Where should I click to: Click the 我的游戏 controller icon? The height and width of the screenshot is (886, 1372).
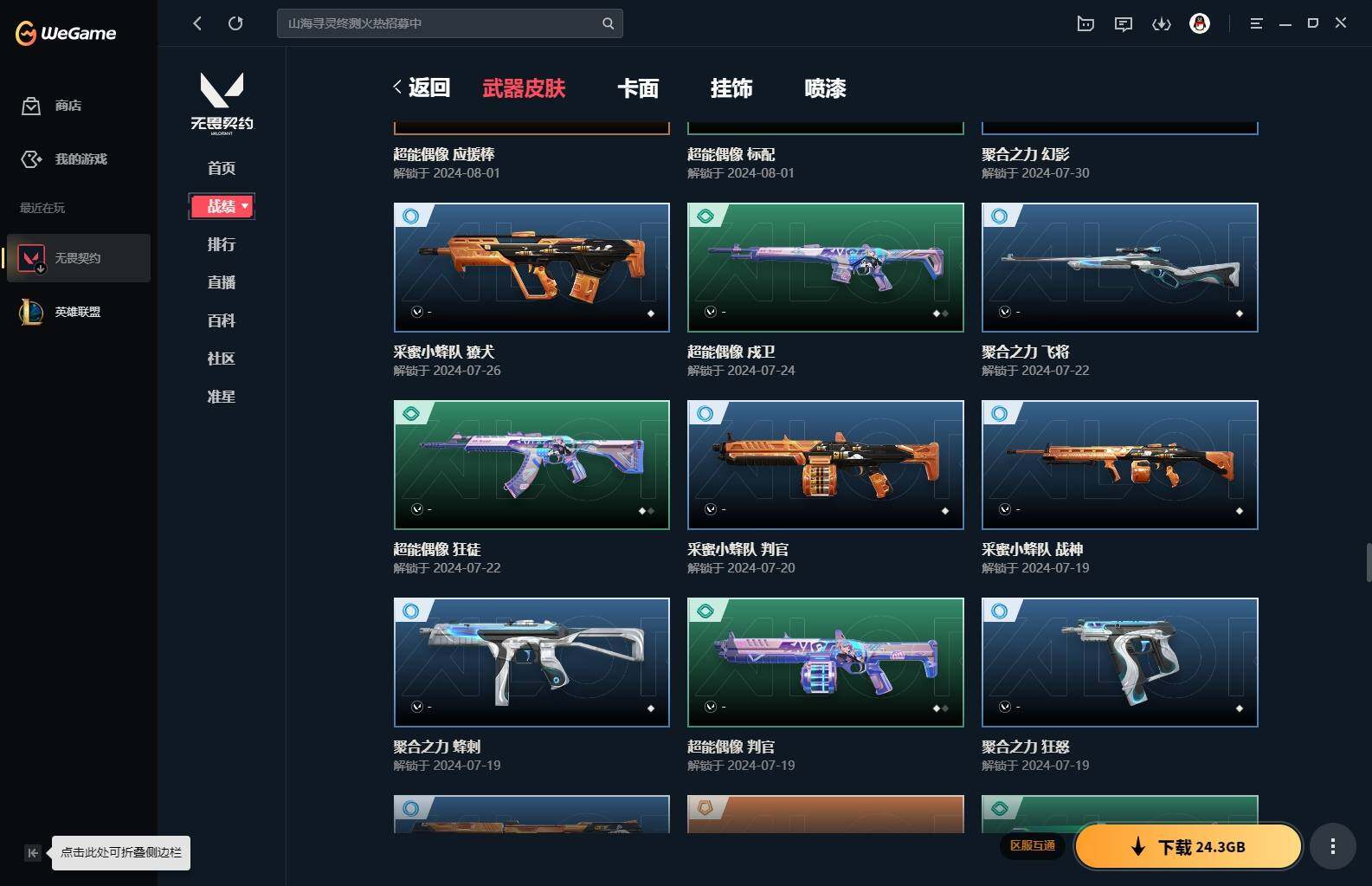(31, 159)
